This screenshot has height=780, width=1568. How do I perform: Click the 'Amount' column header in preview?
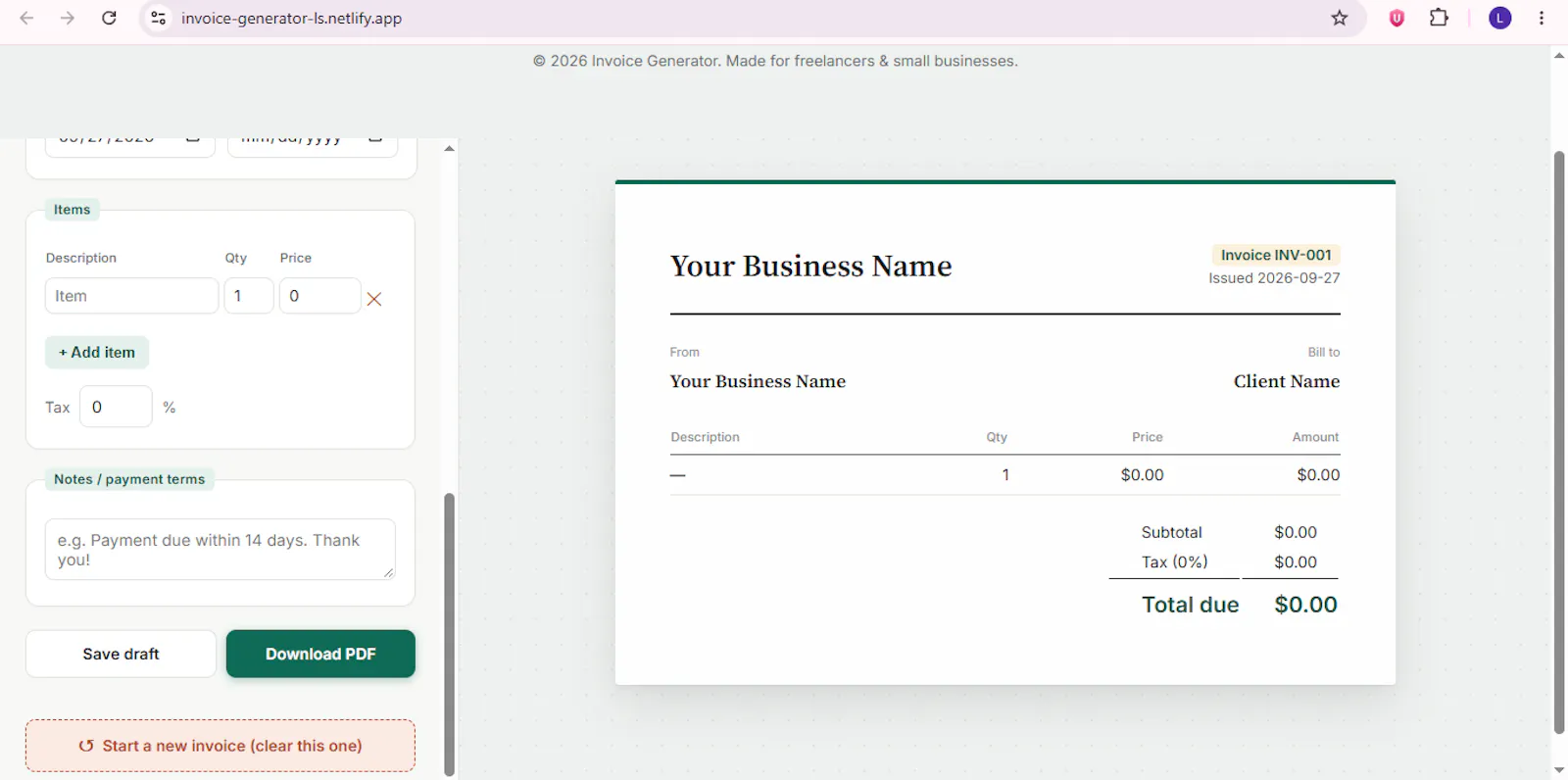[1315, 437]
